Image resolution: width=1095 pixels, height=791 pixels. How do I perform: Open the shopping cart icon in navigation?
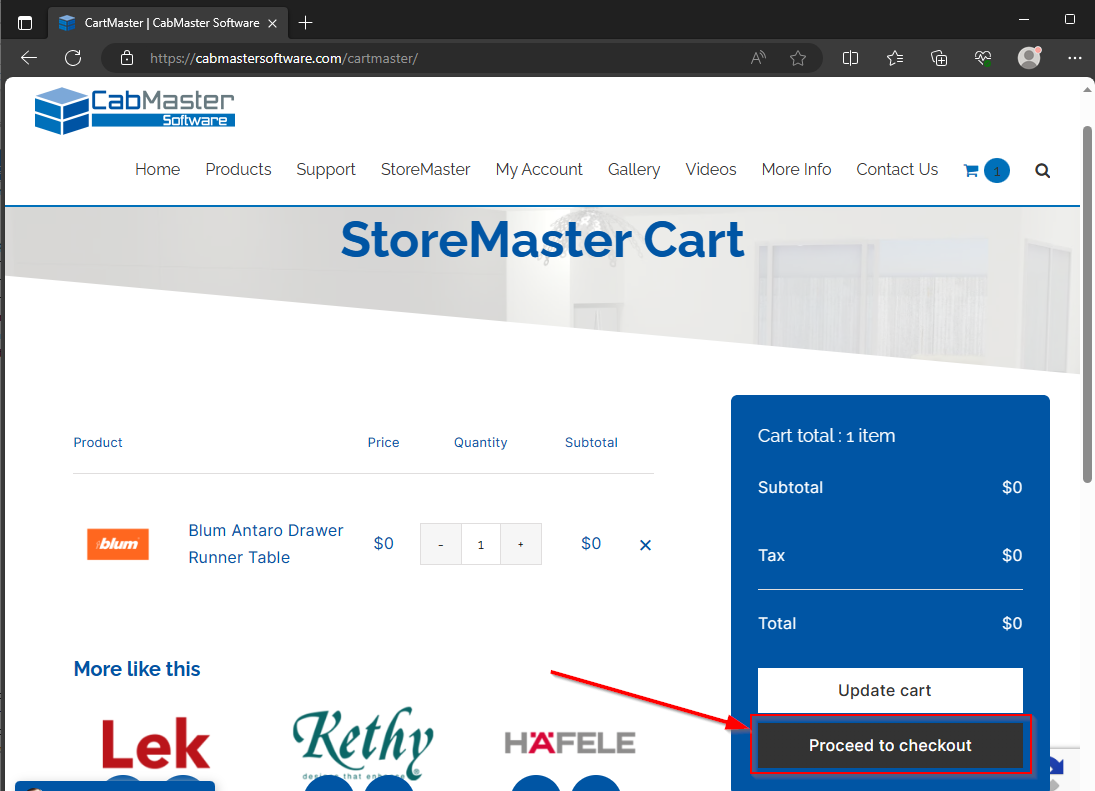click(971, 170)
